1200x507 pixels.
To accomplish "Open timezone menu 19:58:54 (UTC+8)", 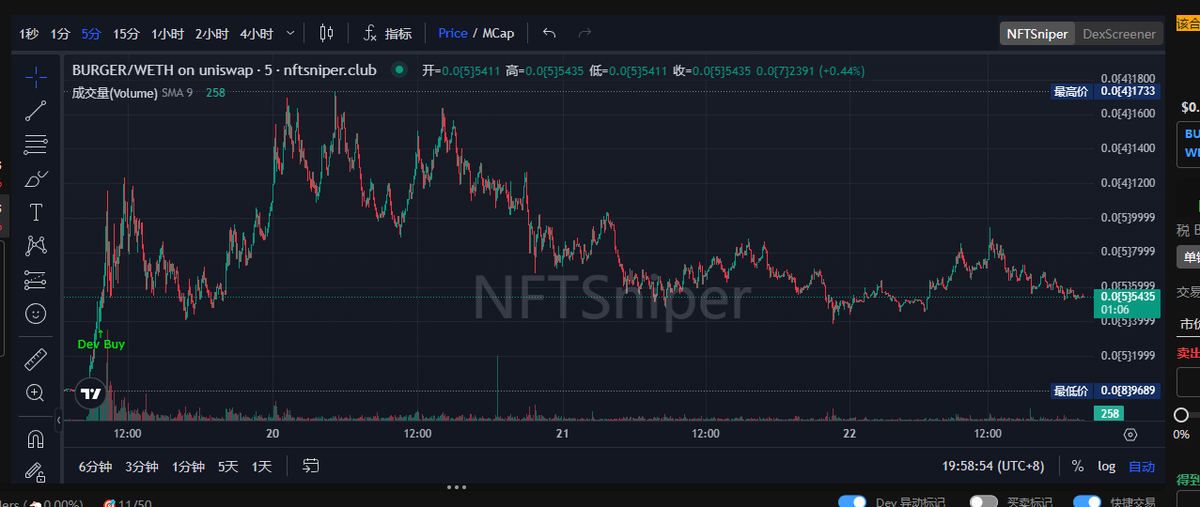I will [x=995, y=466].
